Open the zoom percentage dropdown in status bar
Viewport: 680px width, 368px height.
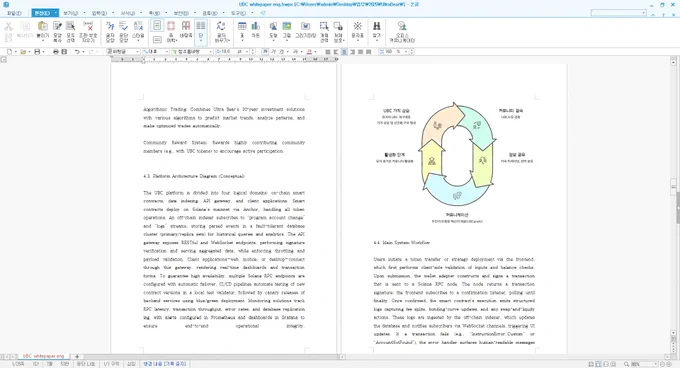655,364
